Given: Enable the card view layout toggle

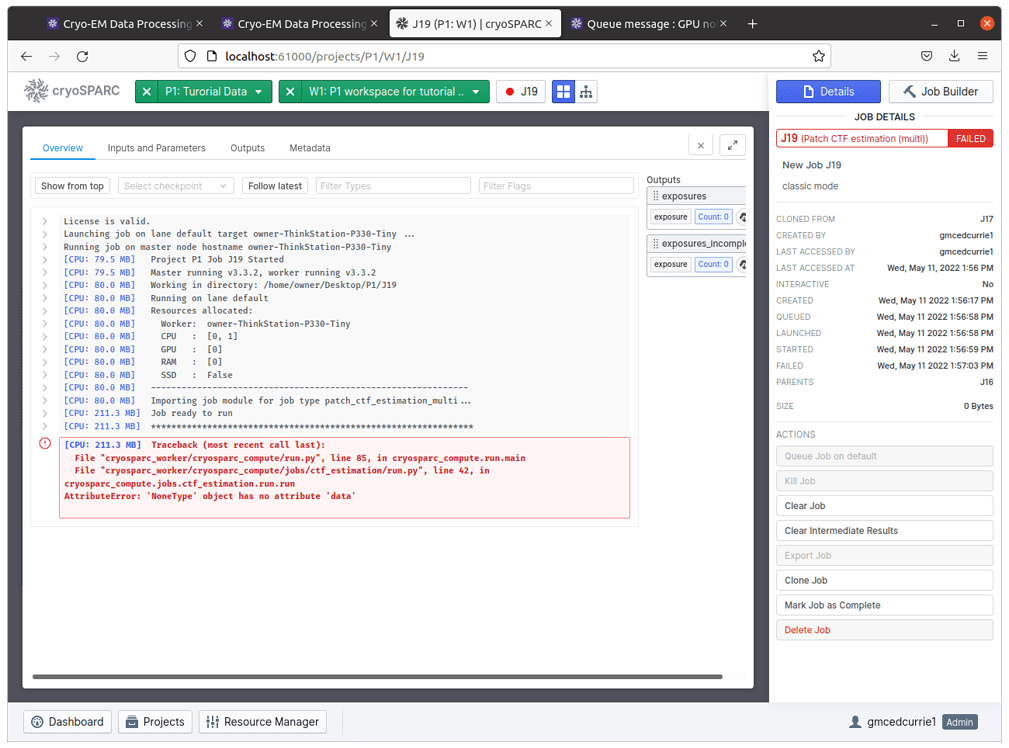Looking at the screenshot, I should [564, 91].
